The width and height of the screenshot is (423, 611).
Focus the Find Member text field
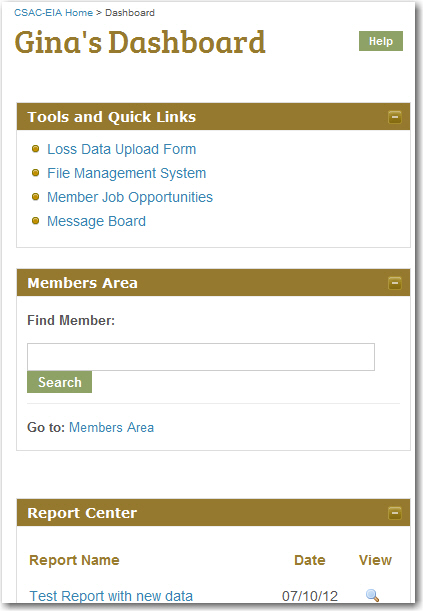point(201,357)
